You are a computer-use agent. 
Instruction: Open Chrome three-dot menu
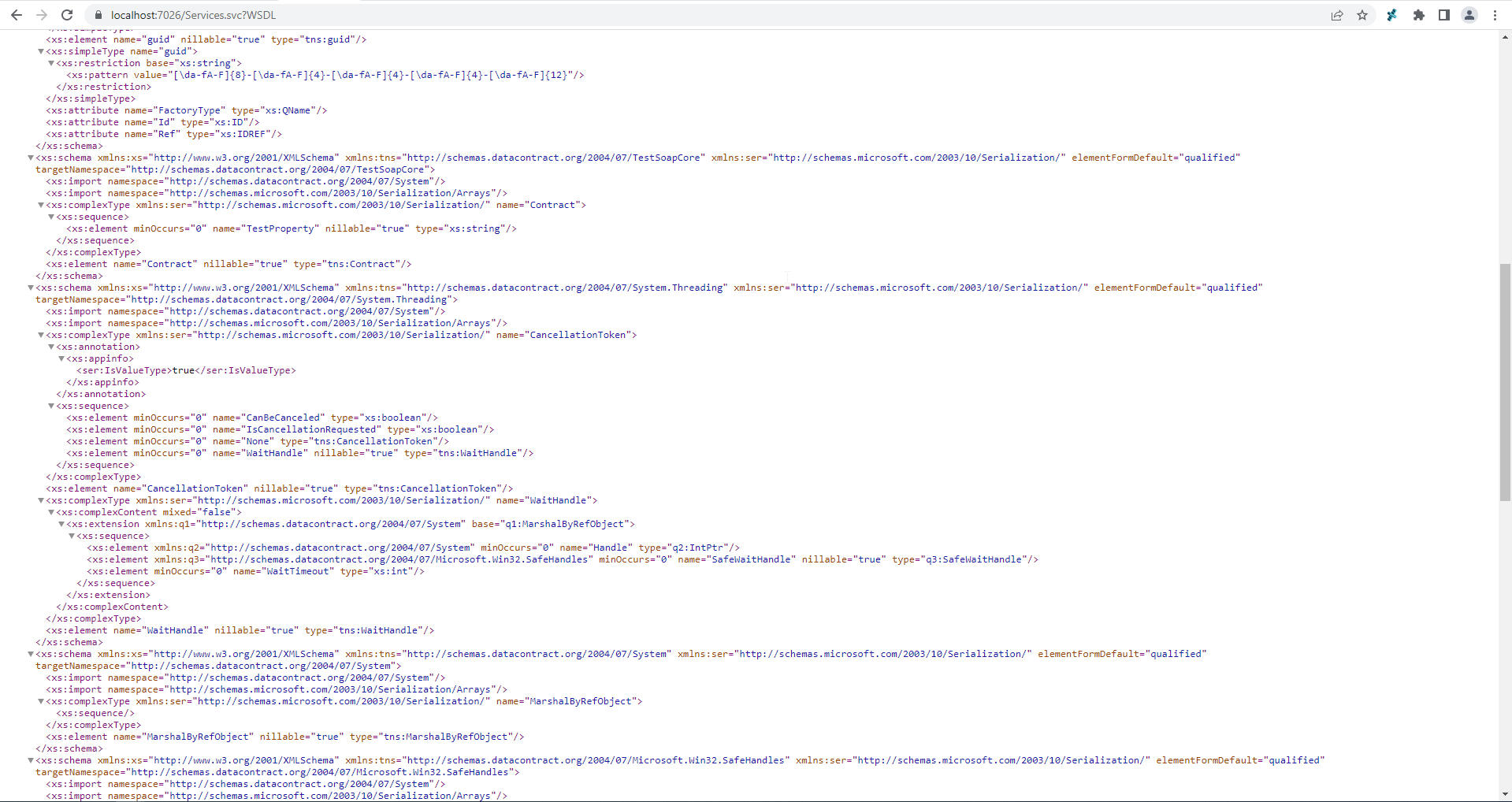tap(1495, 15)
